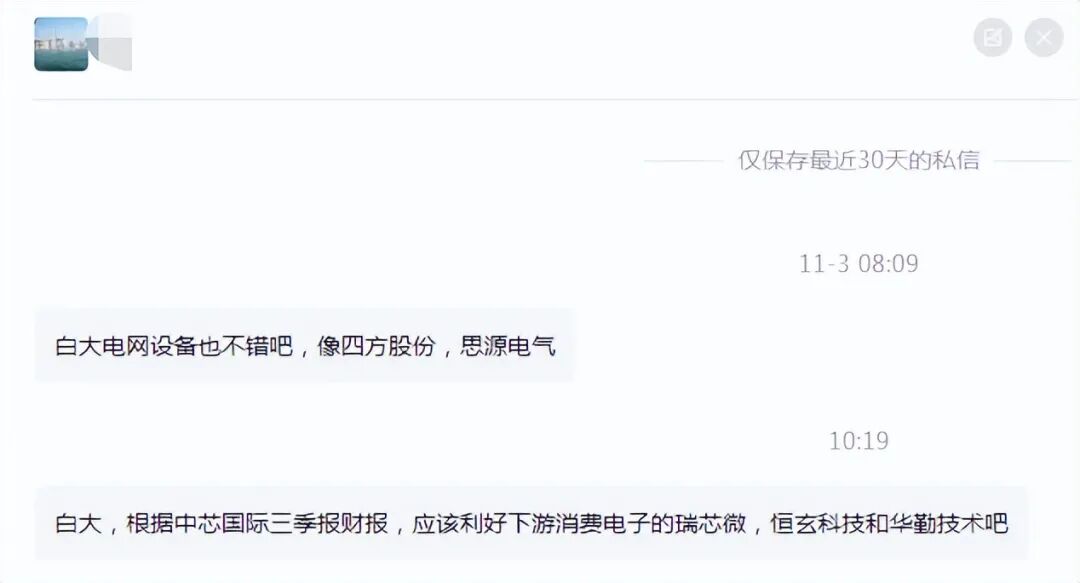This screenshot has height=583, width=1080.
Task: Select the message about 中芯国际三季报财报
Action: click(531, 523)
